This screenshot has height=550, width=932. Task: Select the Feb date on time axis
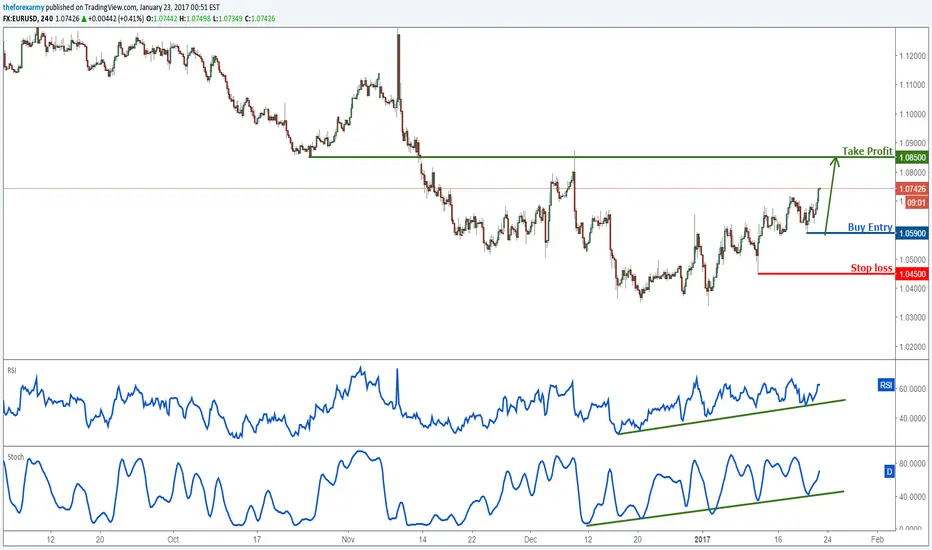click(877, 540)
